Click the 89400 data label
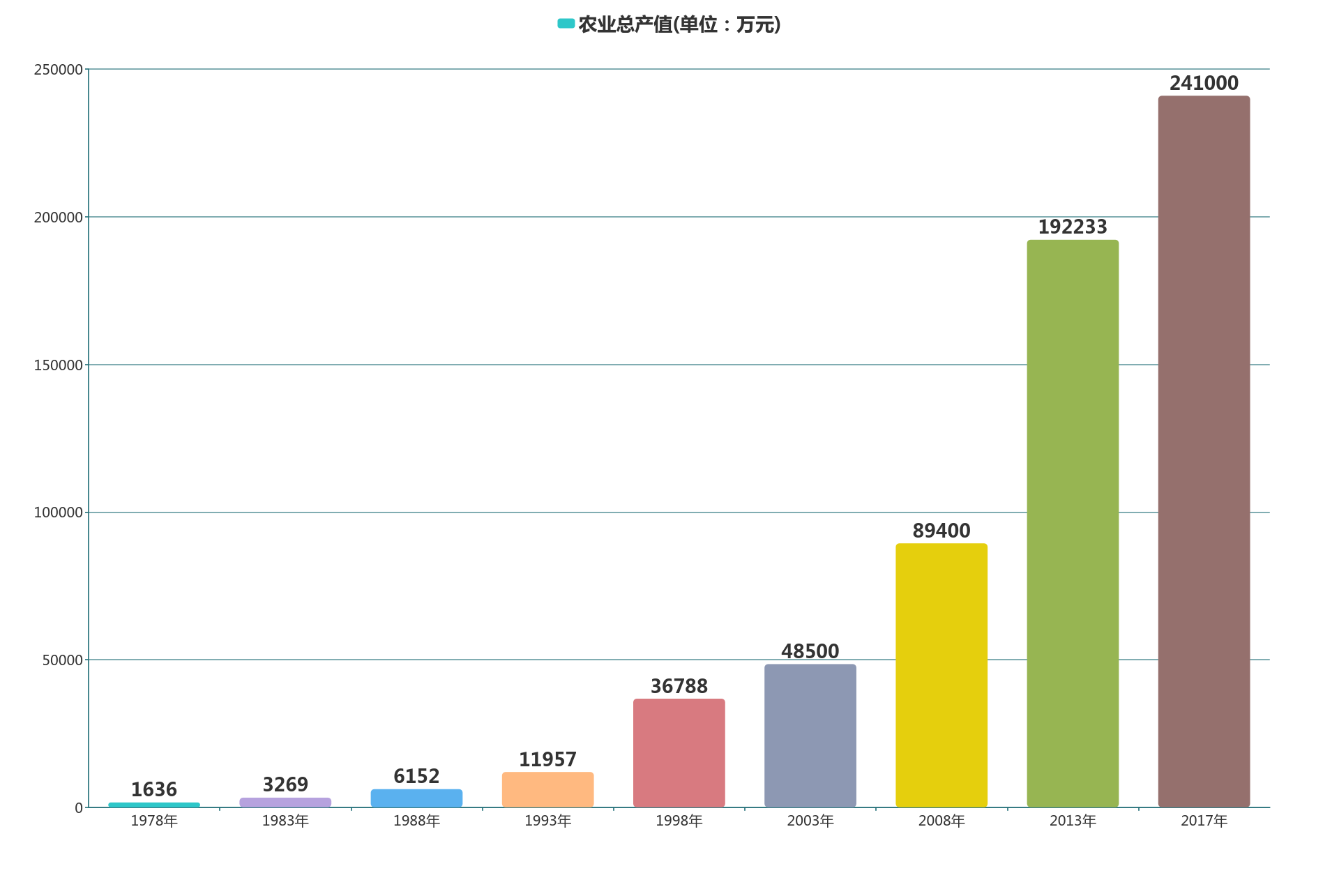1339x896 pixels. 941,531
